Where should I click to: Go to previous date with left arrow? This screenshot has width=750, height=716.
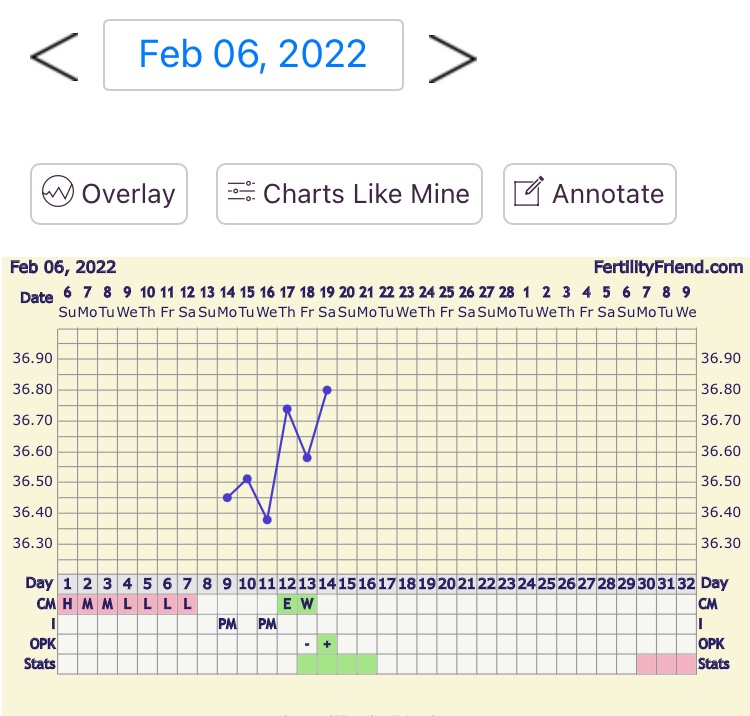click(54, 57)
